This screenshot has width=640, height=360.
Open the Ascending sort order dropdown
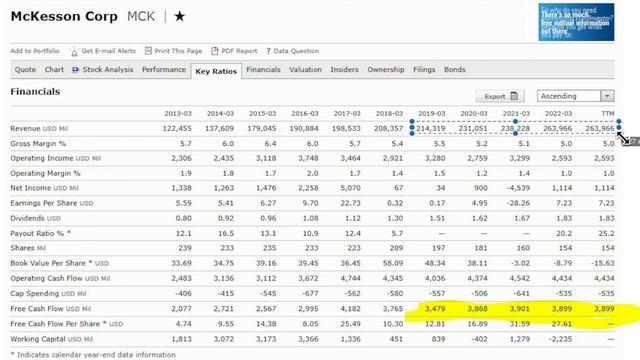click(576, 96)
